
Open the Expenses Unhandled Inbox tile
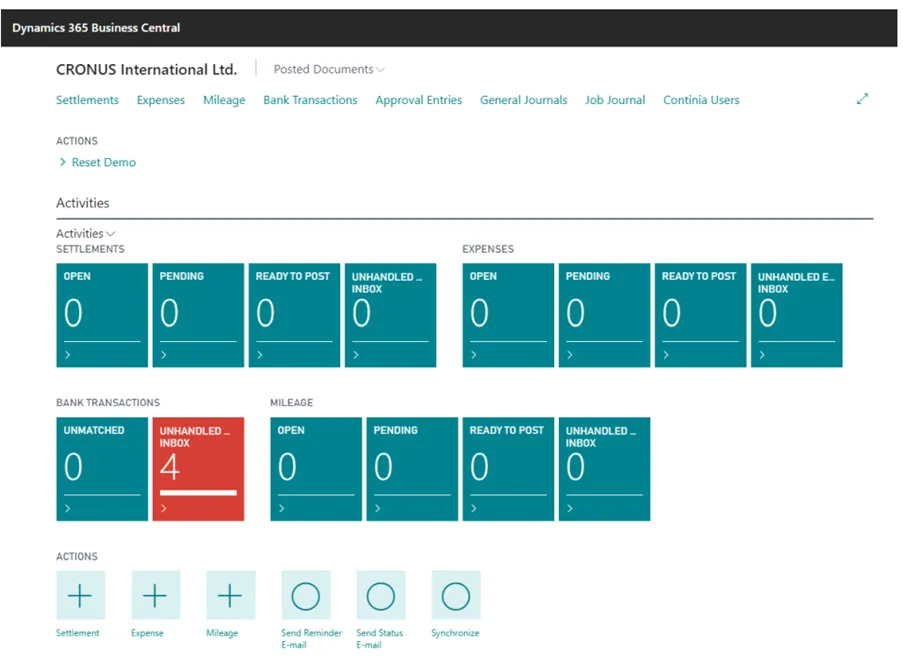[796, 315]
